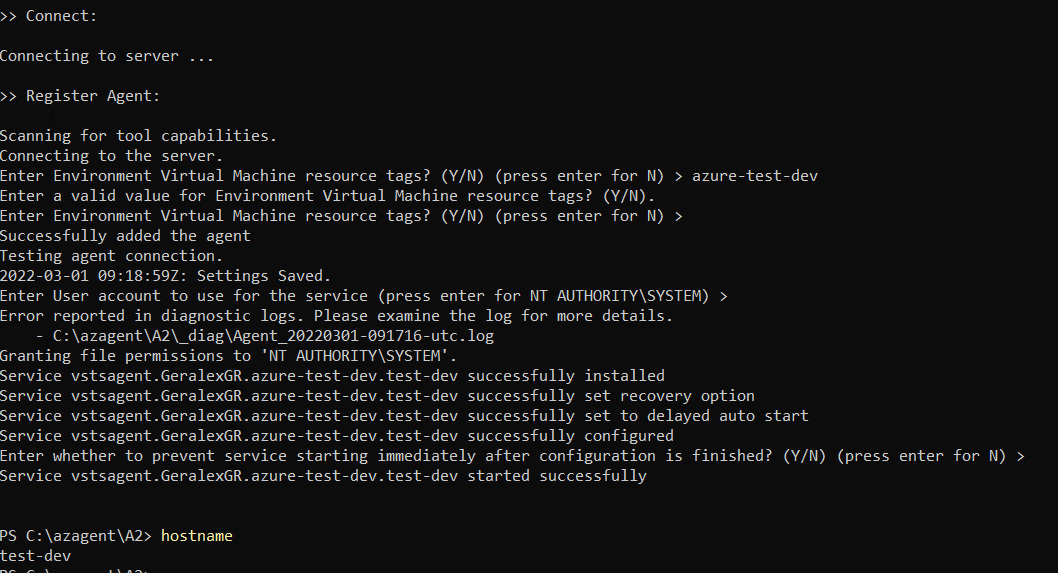Click the '>> Connect:' heading line
1058x573 pixels.
(x=49, y=16)
